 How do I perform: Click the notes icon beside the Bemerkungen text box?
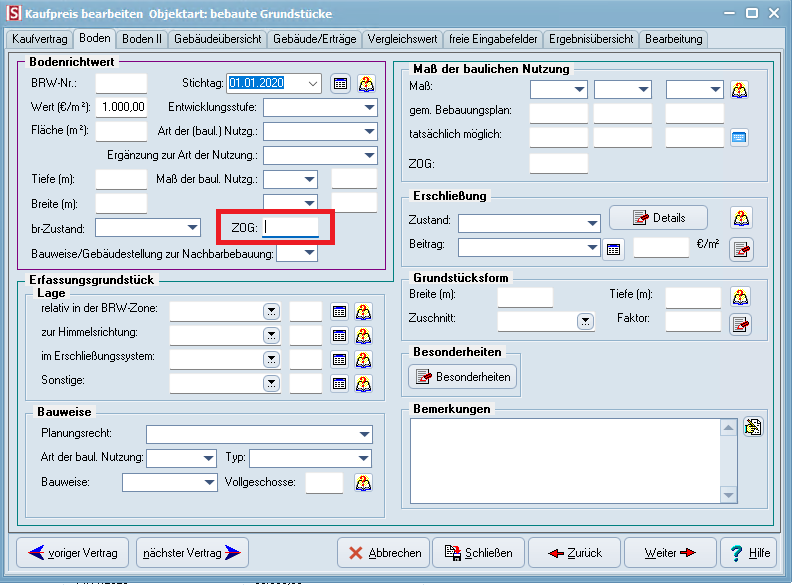[x=753, y=428]
